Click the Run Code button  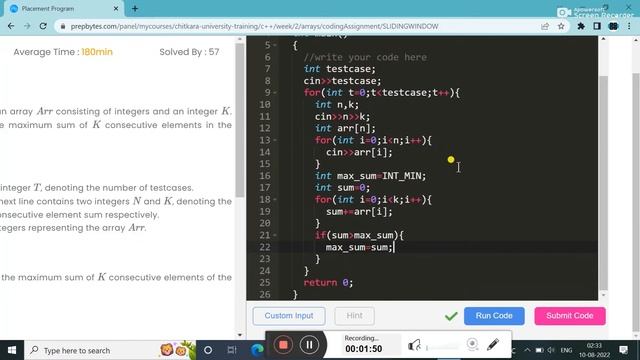pyautogui.click(x=494, y=316)
